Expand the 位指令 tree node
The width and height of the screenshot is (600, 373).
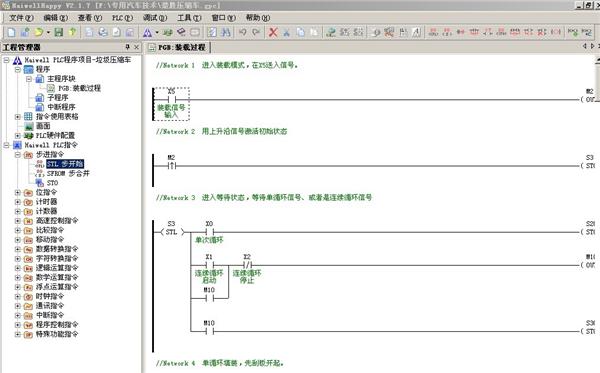point(18,192)
